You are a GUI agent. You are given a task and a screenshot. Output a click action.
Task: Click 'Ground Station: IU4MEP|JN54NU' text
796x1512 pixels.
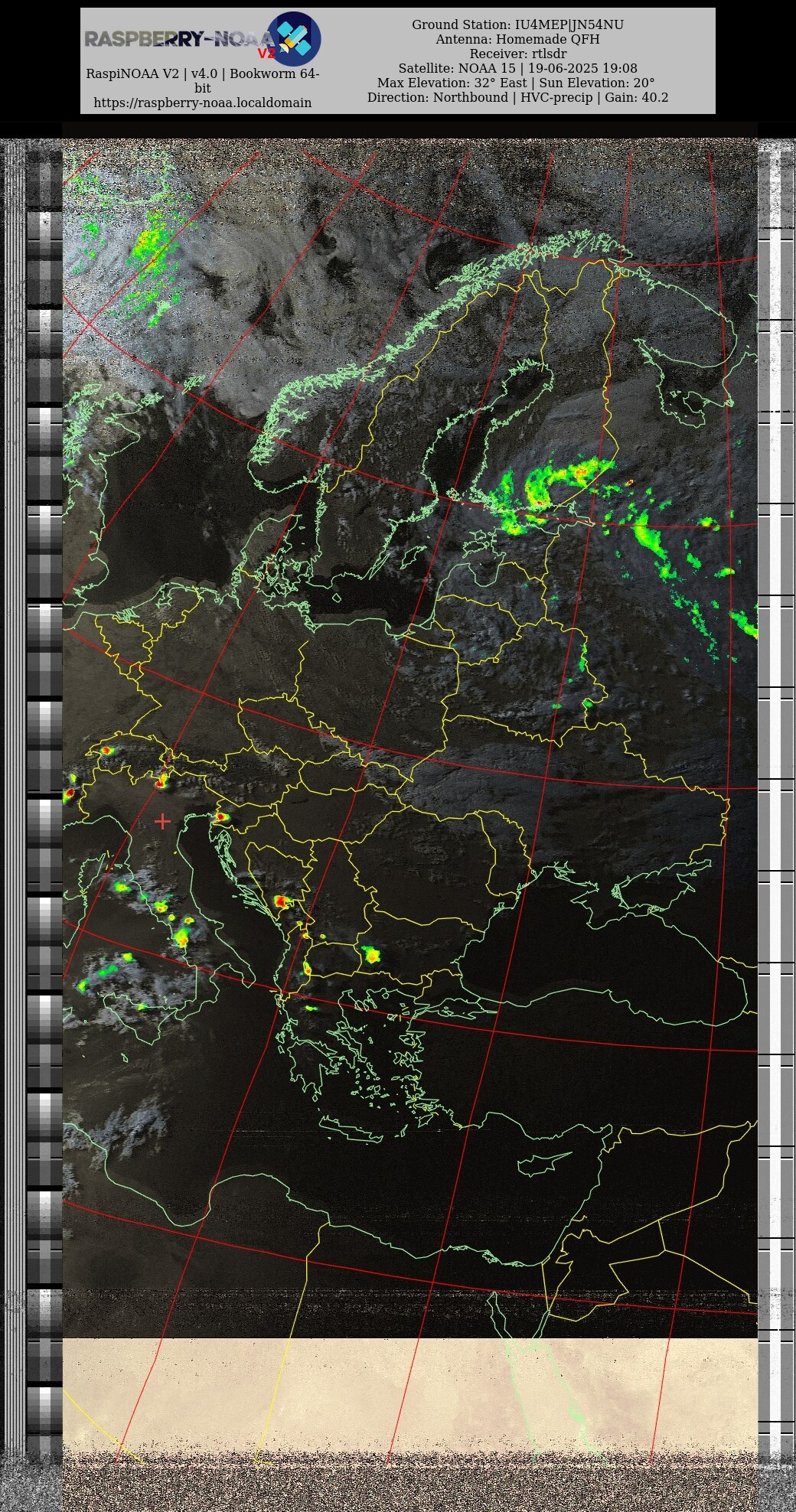tap(518, 24)
